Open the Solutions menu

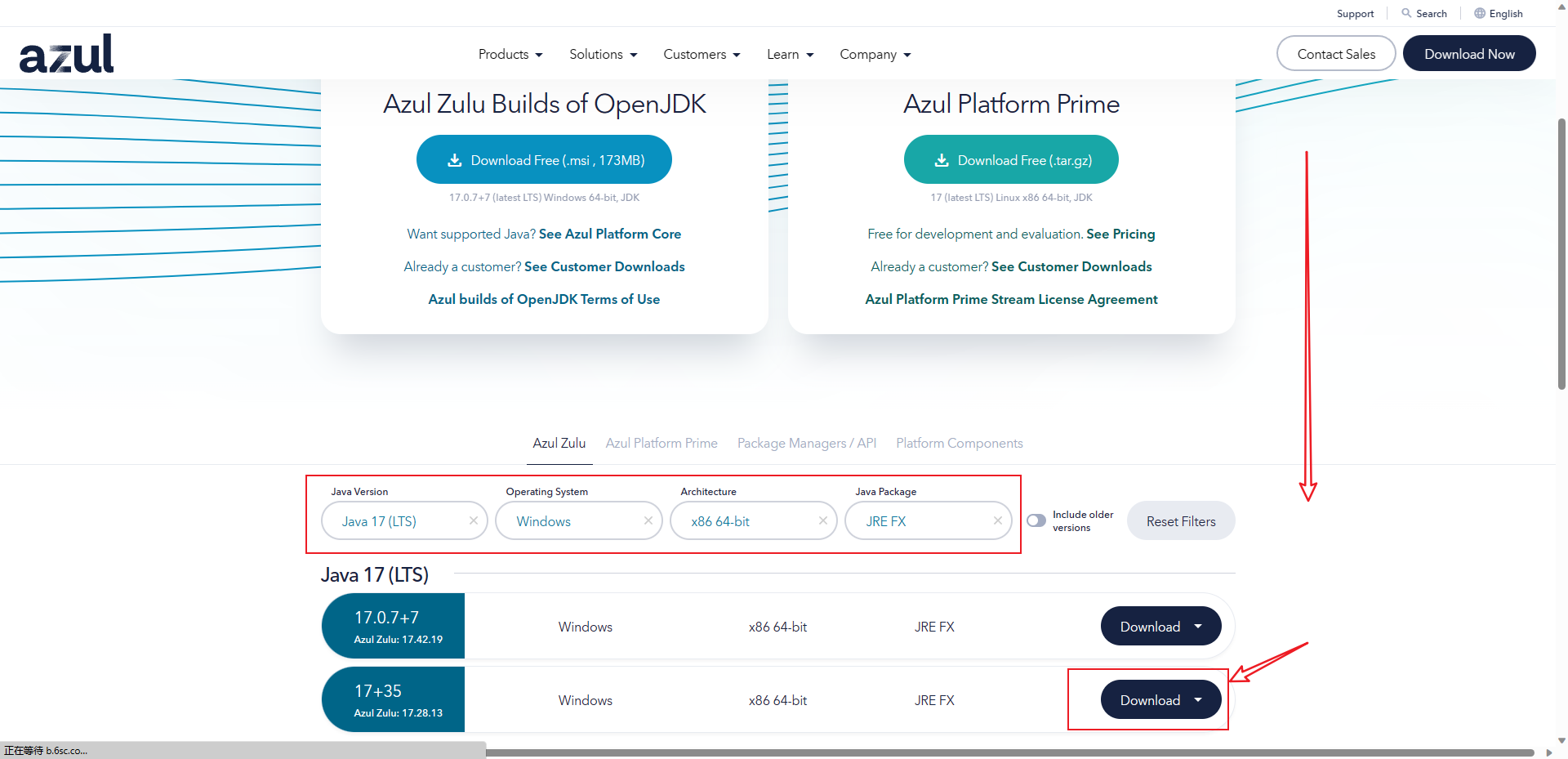604,54
